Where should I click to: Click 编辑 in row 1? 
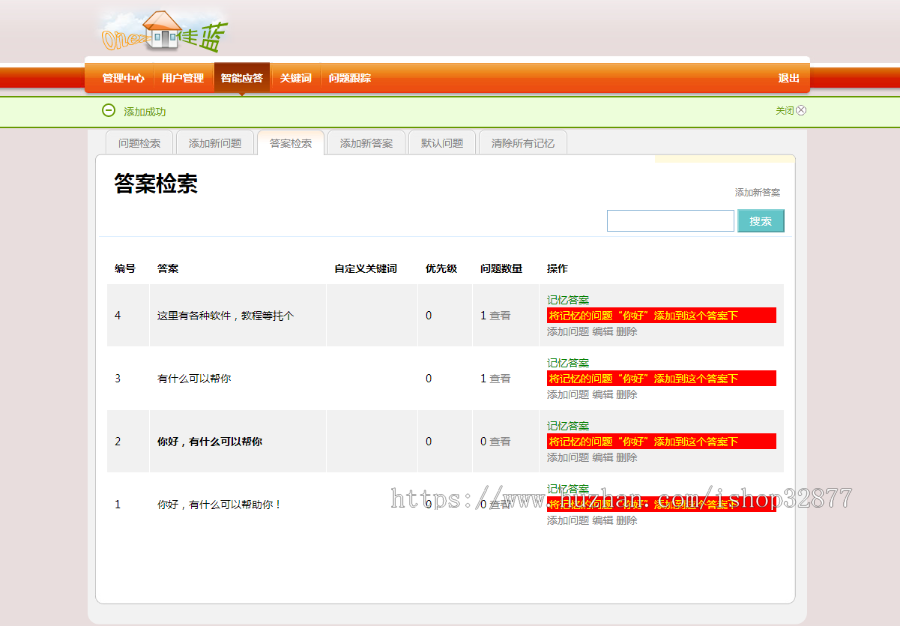point(603,521)
